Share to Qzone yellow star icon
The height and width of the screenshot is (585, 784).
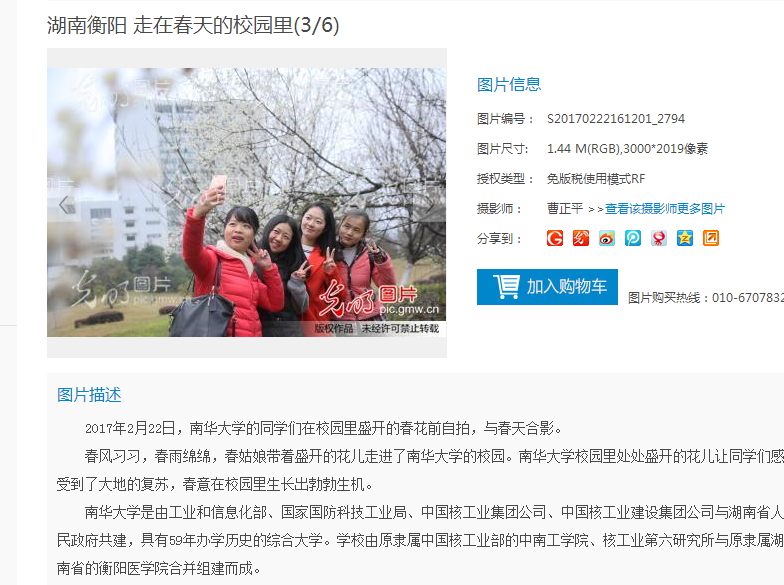pos(684,238)
